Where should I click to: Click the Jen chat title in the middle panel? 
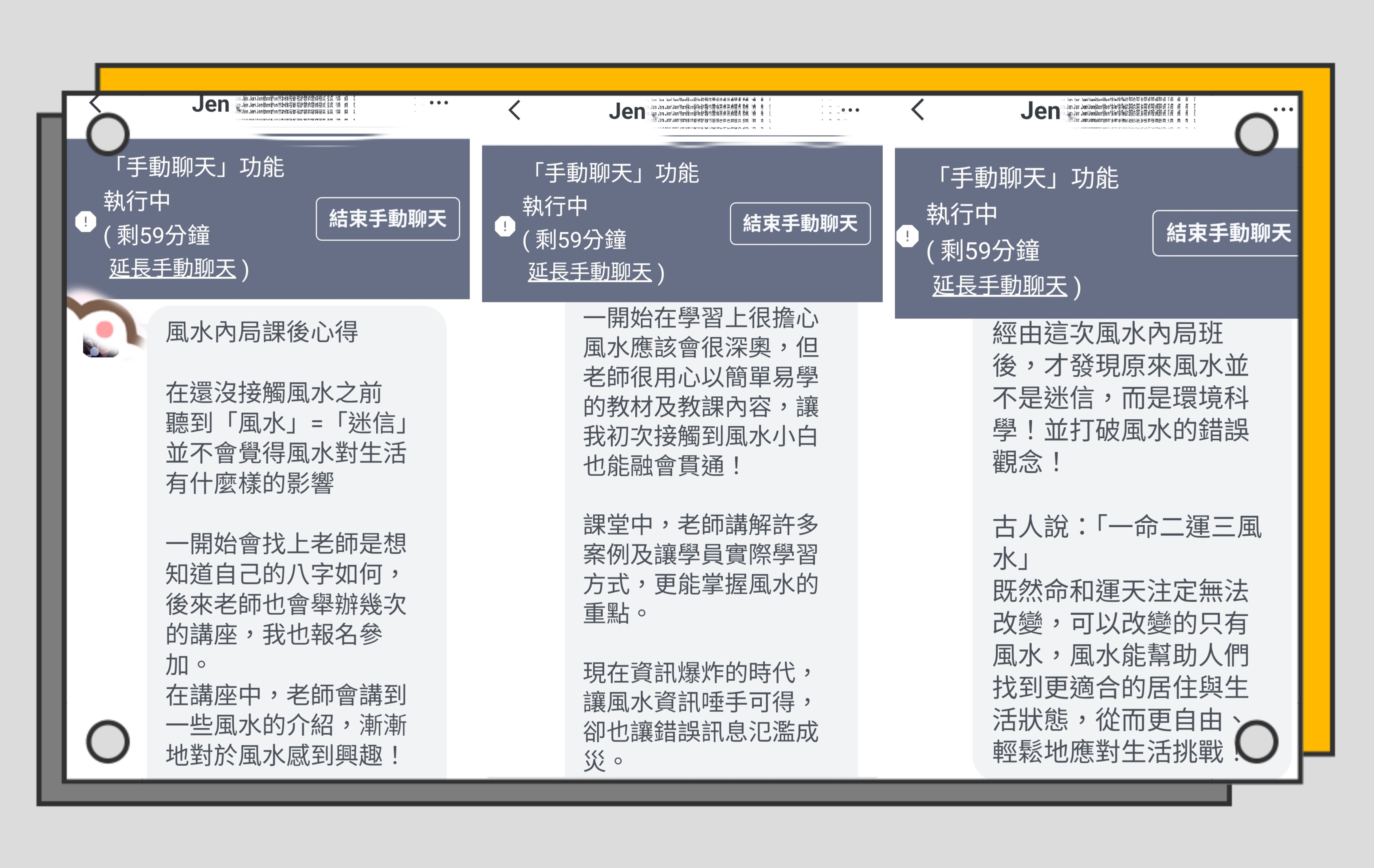[x=626, y=111]
